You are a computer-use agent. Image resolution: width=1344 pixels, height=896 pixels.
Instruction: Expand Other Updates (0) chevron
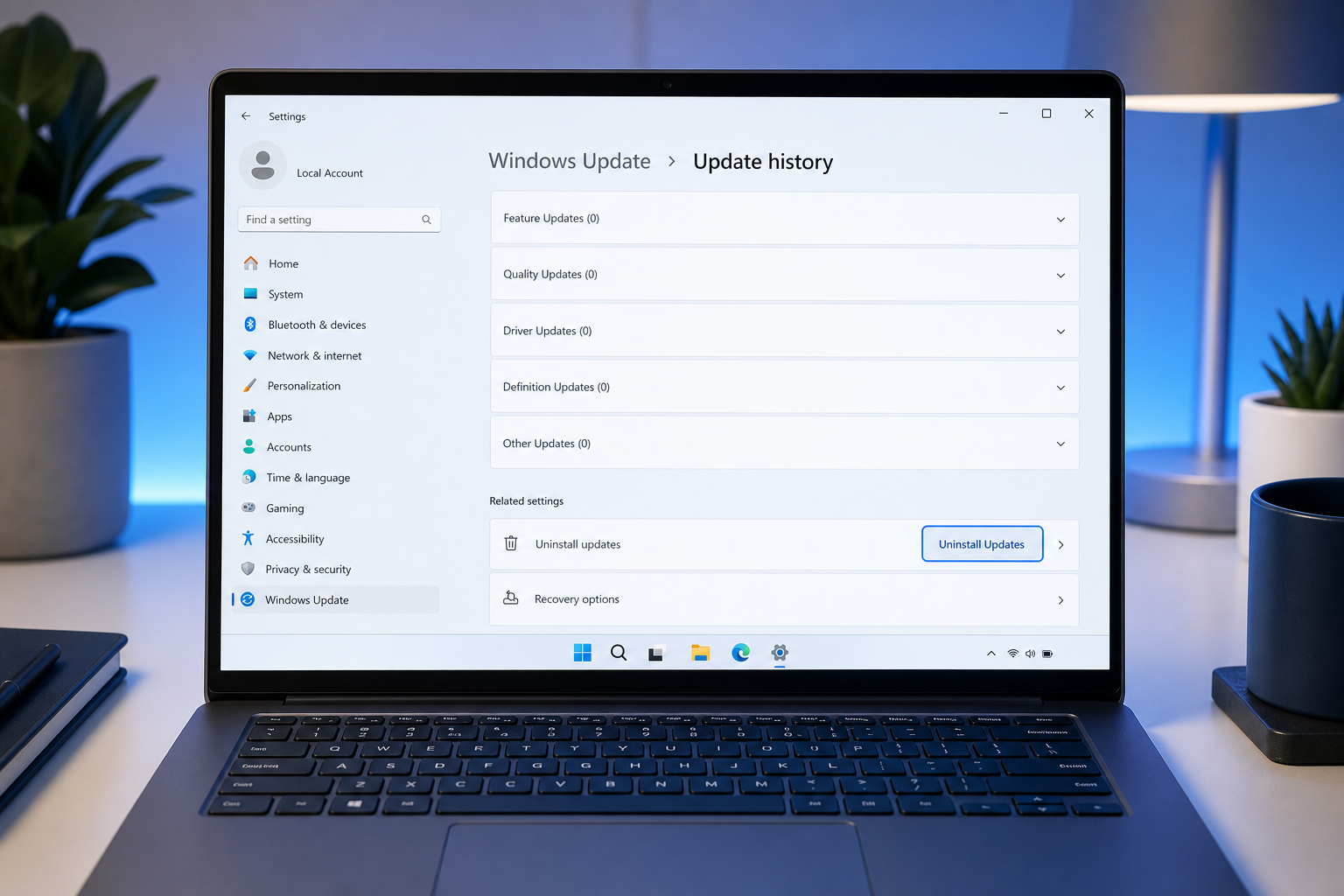pos(1060,444)
